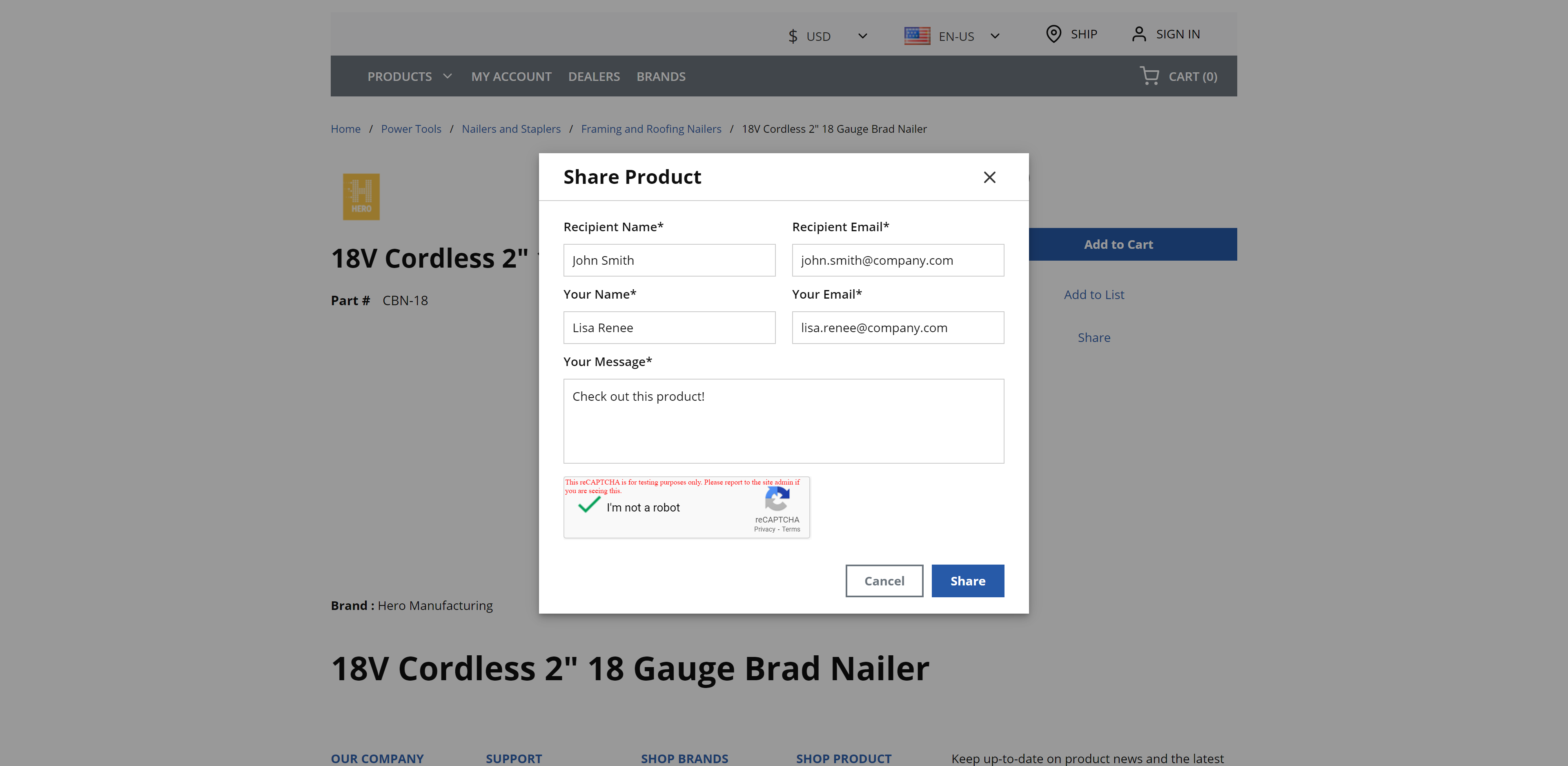
Task: Click the Cancel button
Action: [884, 581]
